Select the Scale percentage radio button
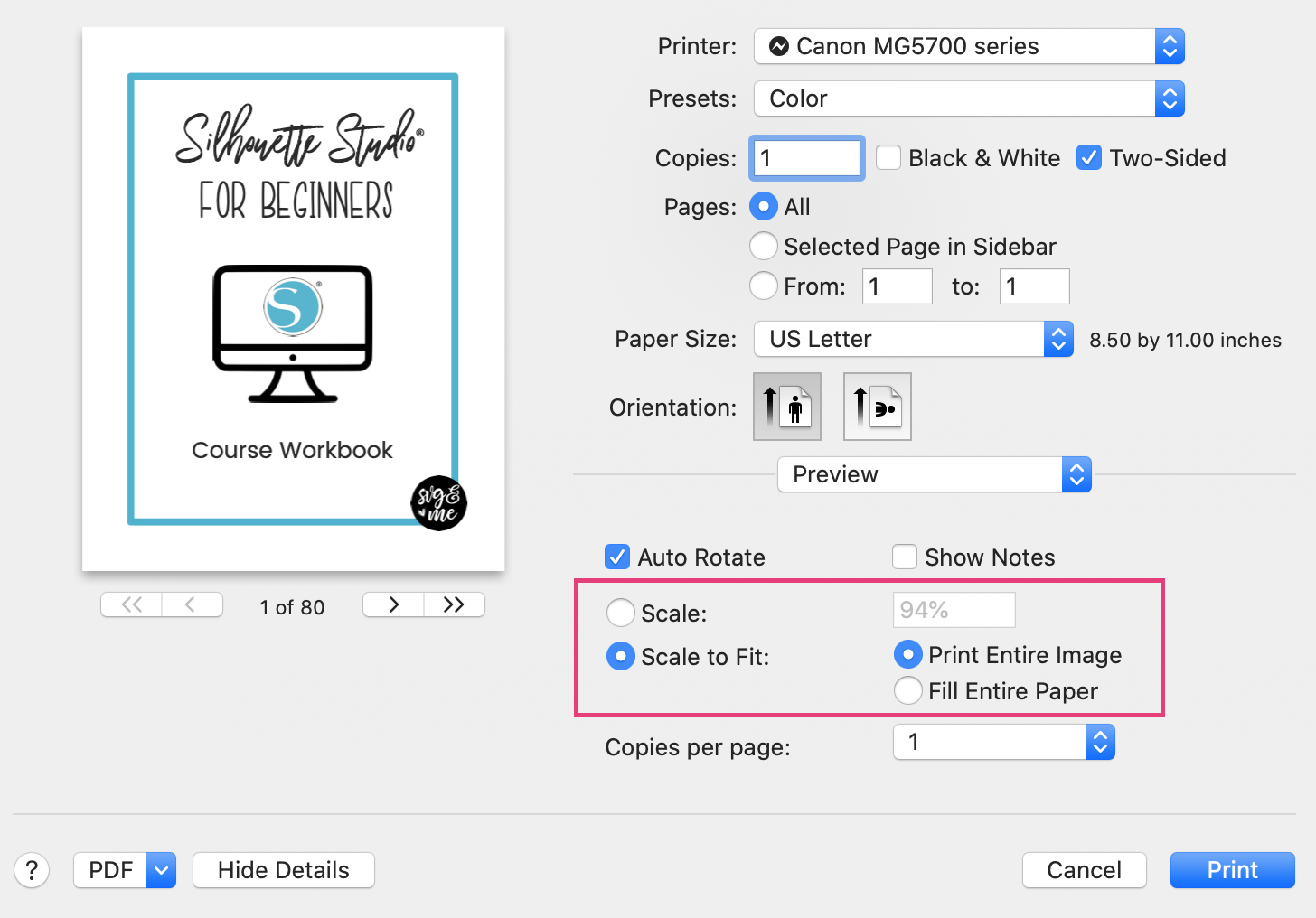Image resolution: width=1316 pixels, height=918 pixels. coord(621,613)
